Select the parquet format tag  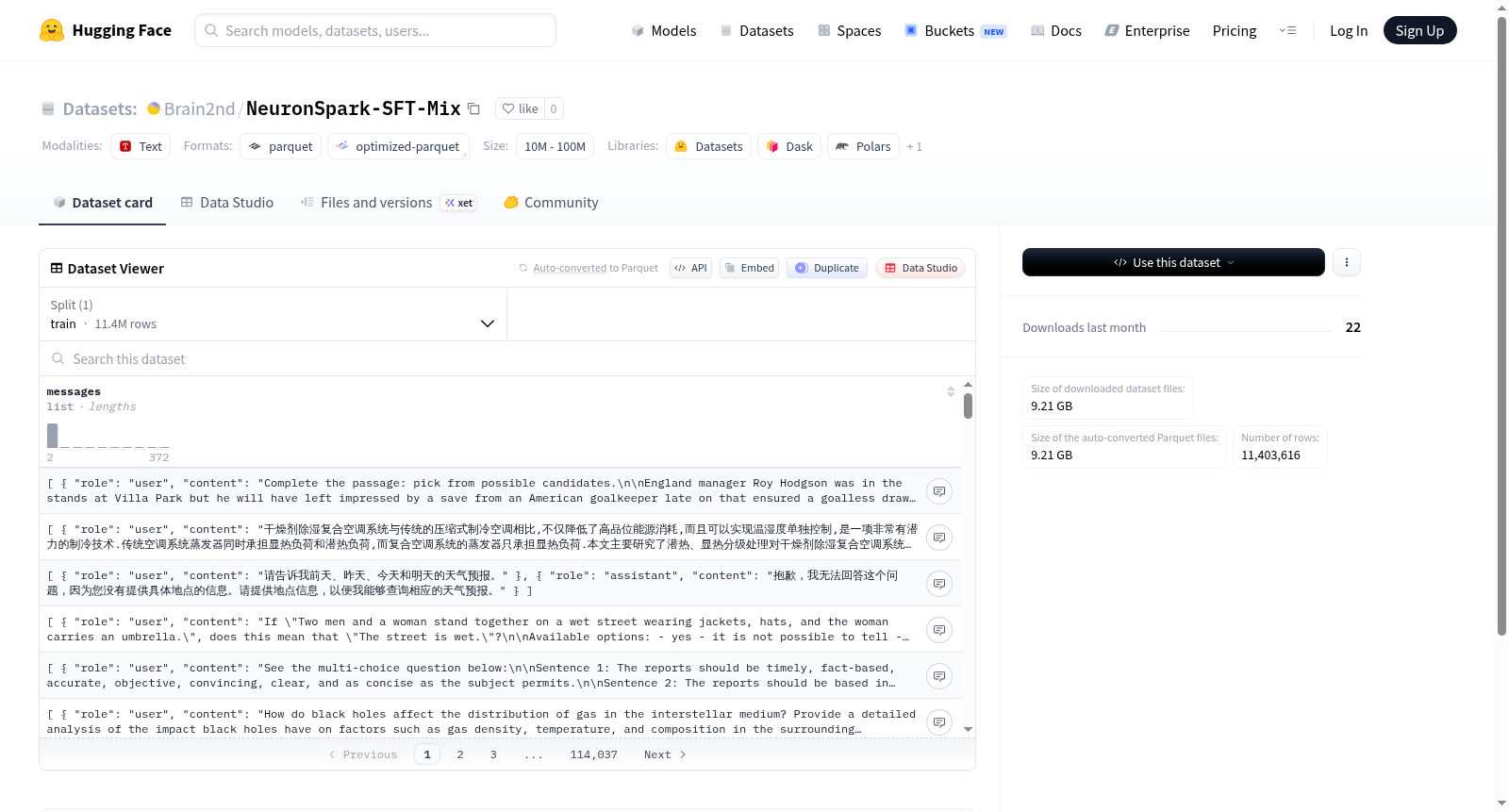(281, 146)
